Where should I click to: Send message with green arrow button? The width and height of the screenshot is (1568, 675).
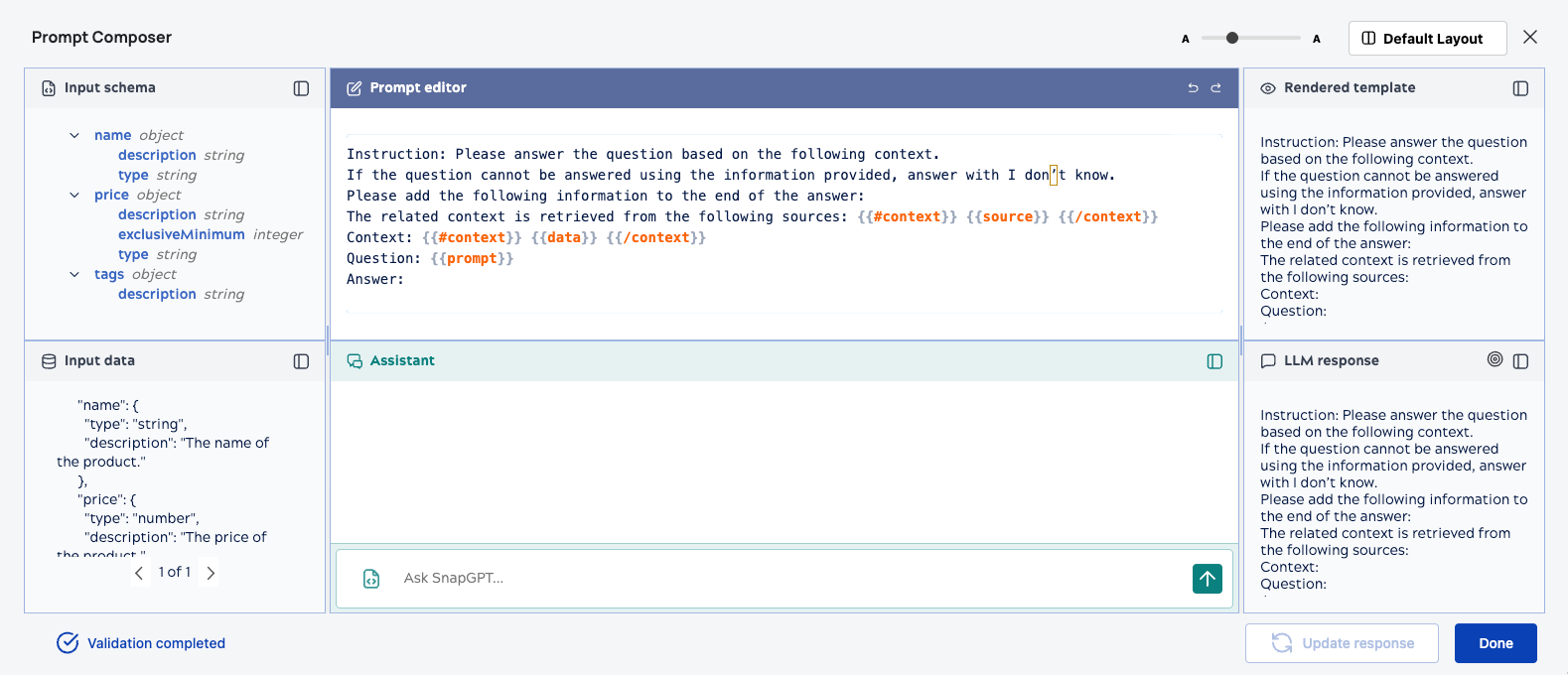click(x=1207, y=579)
